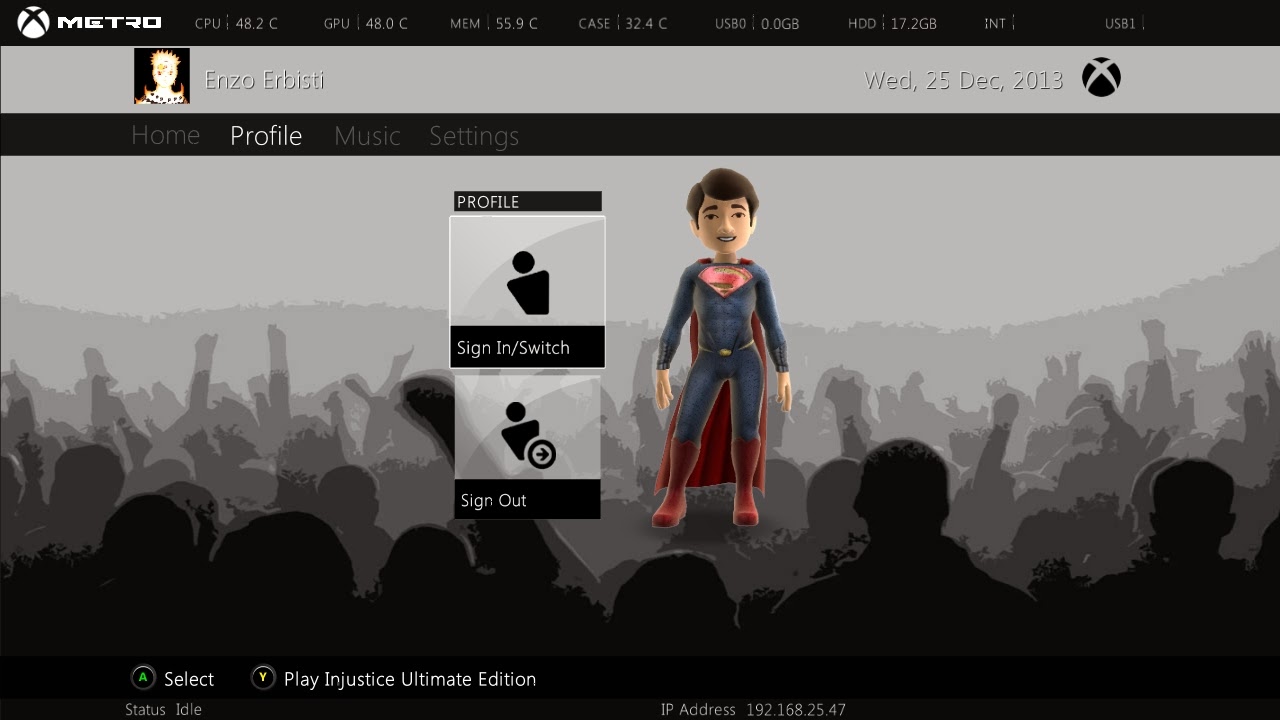Switch to the Profile tab
The height and width of the screenshot is (720, 1280).
point(266,136)
